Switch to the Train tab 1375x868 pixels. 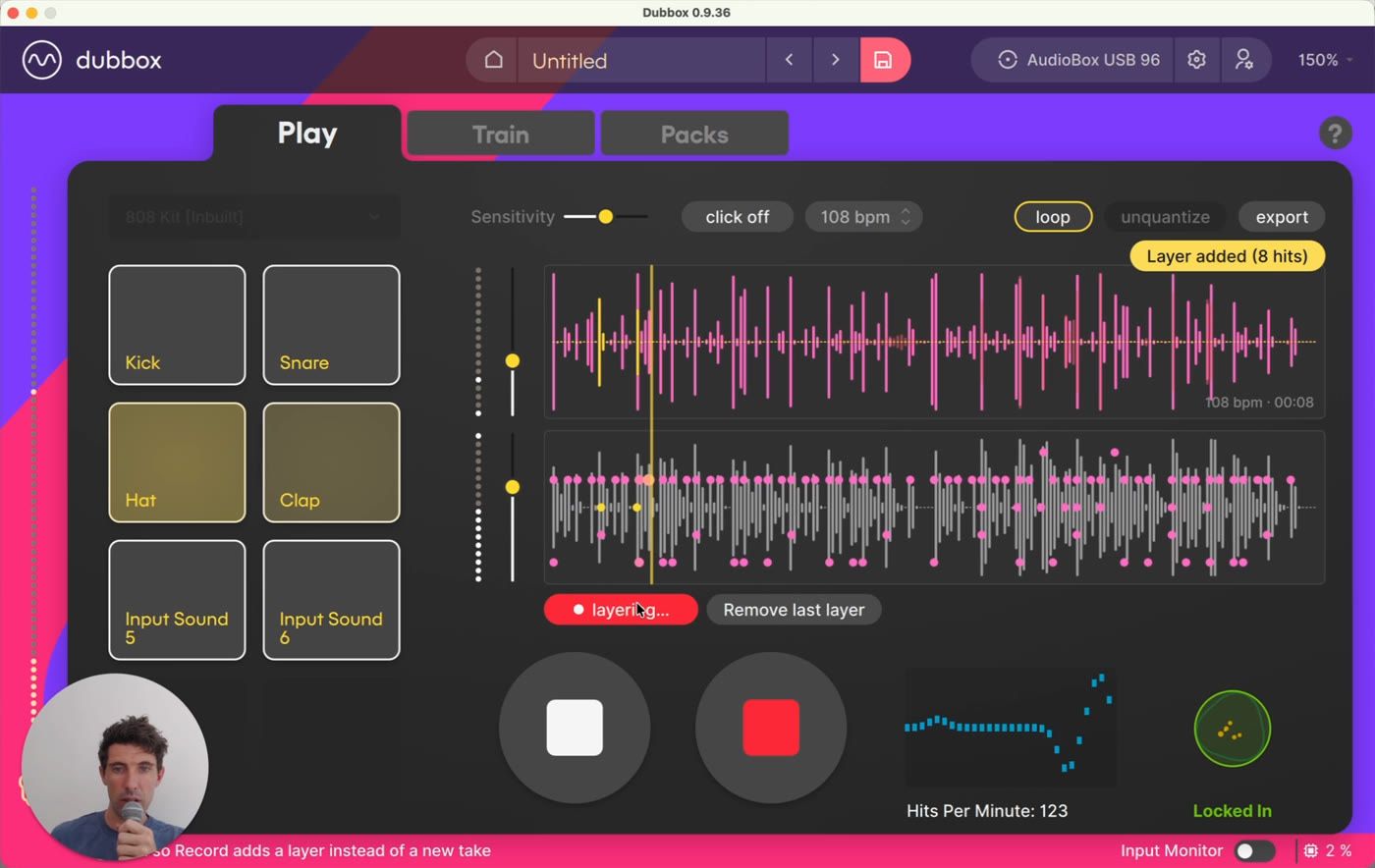[501, 134]
